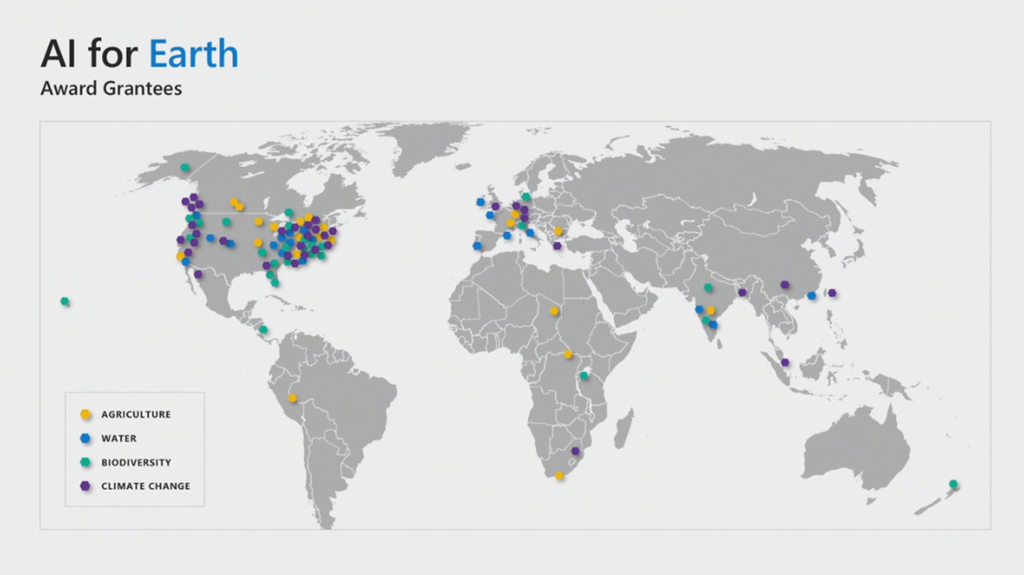Viewport: 1024px width, 575px height.
Task: Select the purple dot on the Malay Peninsula
Action: pyautogui.click(x=786, y=363)
